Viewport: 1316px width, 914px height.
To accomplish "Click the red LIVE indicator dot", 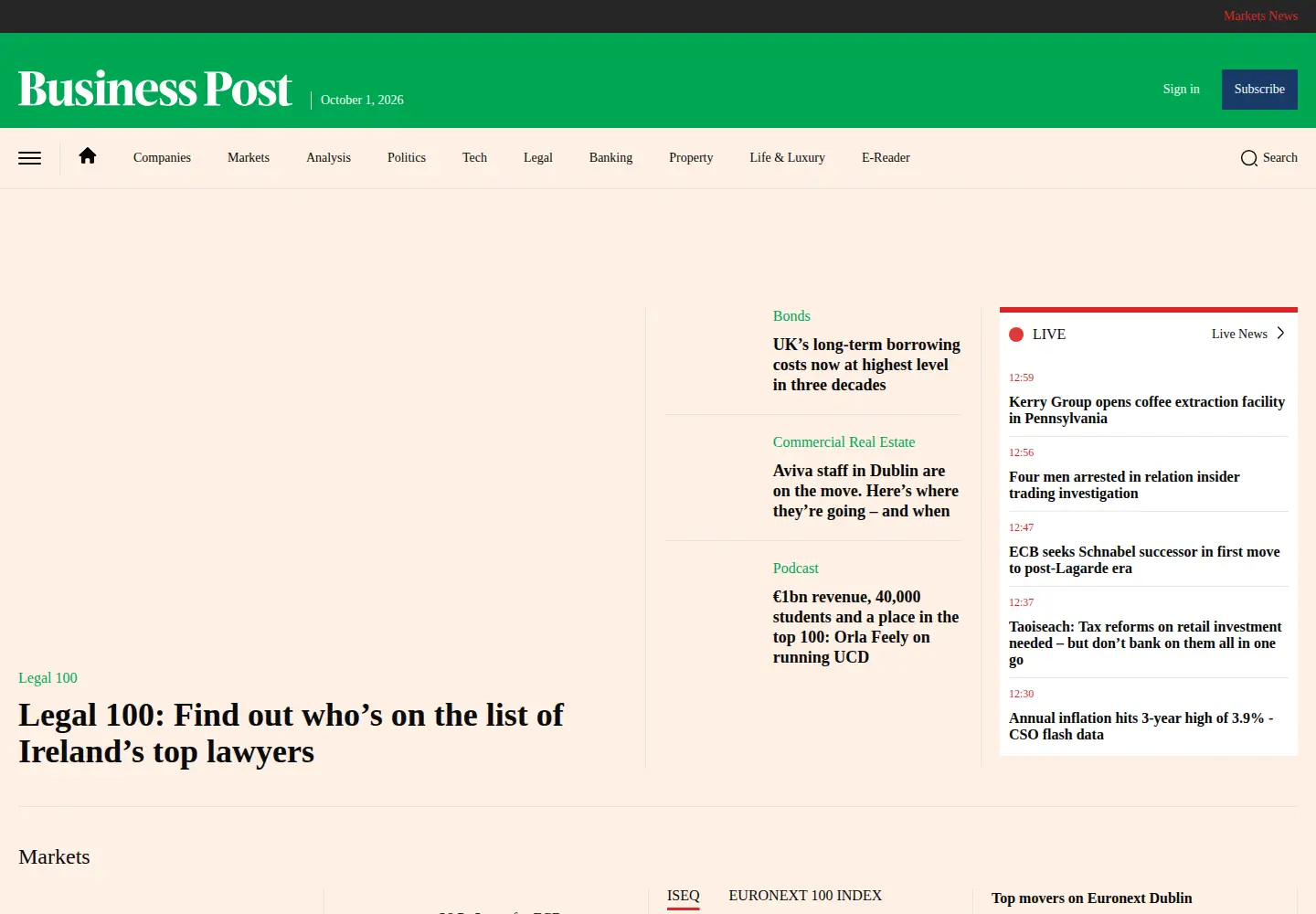I will pos(1016,335).
